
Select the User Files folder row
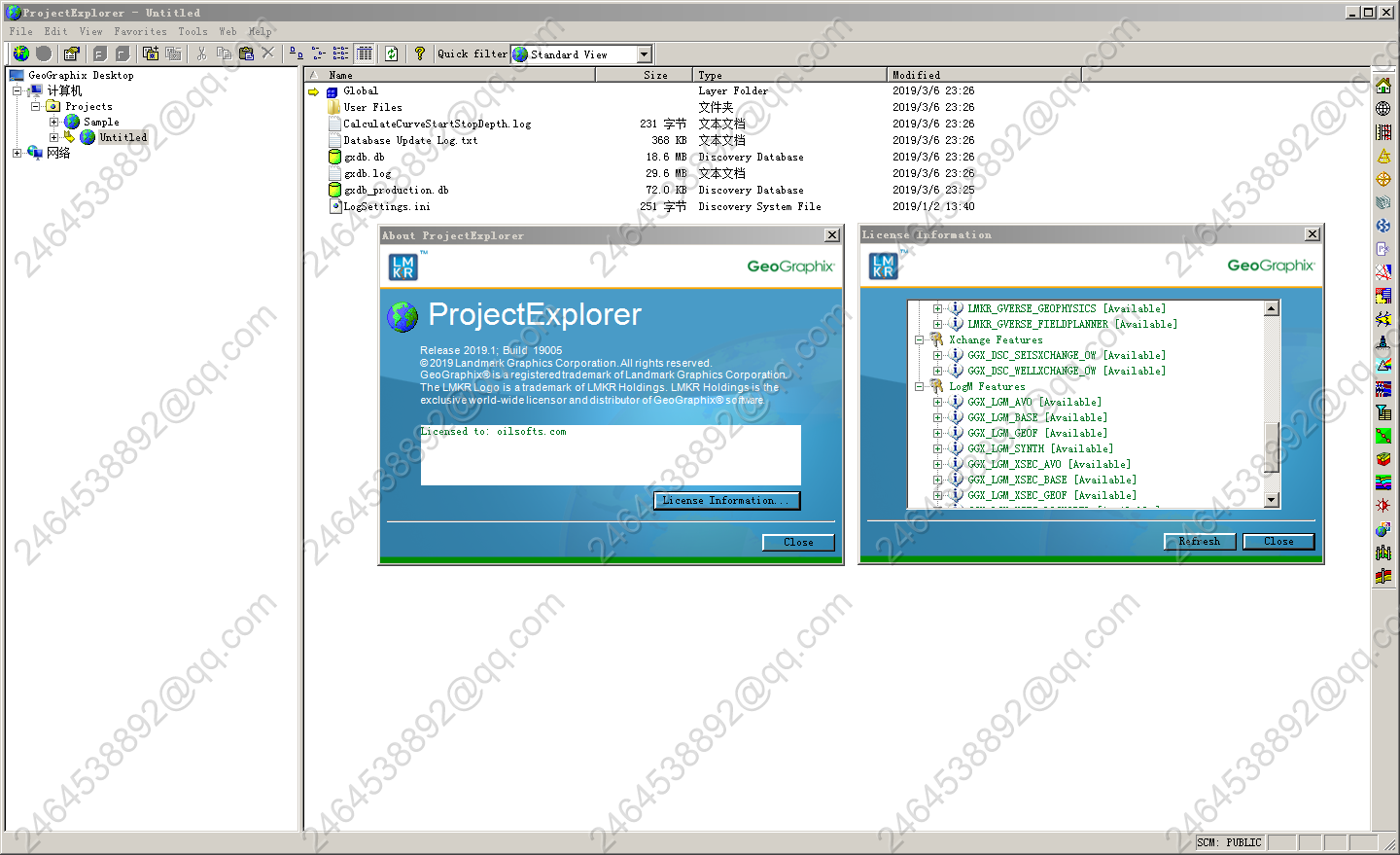click(372, 107)
